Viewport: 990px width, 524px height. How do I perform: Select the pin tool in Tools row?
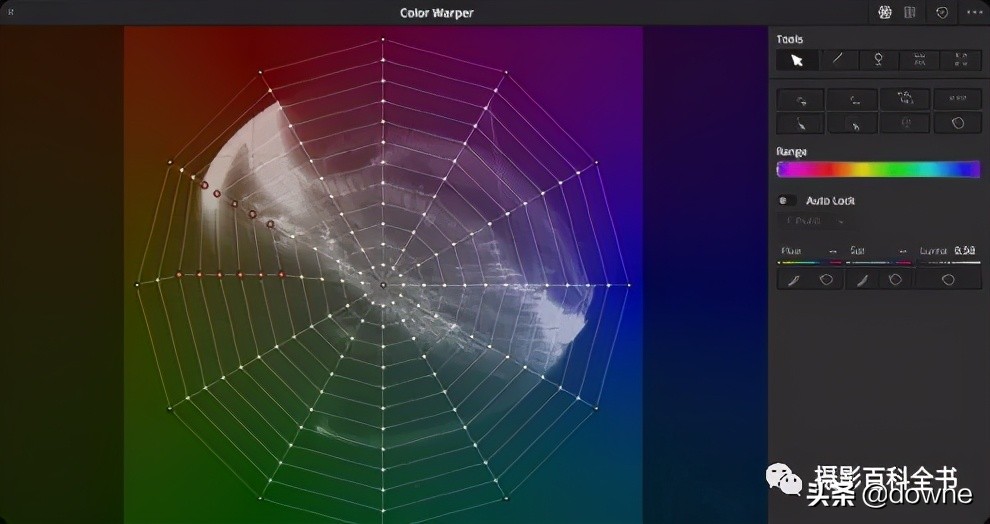(878, 60)
